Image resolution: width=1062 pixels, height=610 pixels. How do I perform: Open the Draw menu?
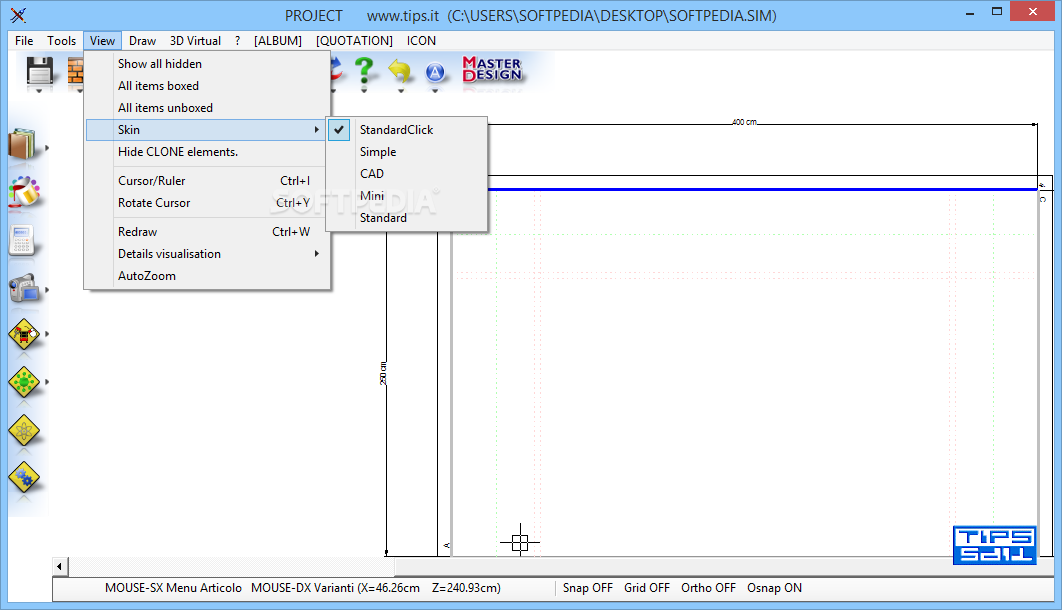142,41
